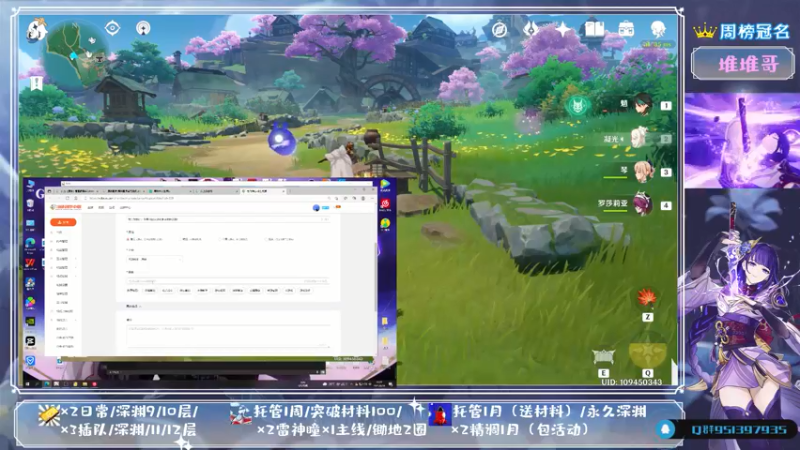Screen dimensions: 800x450
Task: Open the red round icon on the desktop right
Action: click(x=385, y=205)
